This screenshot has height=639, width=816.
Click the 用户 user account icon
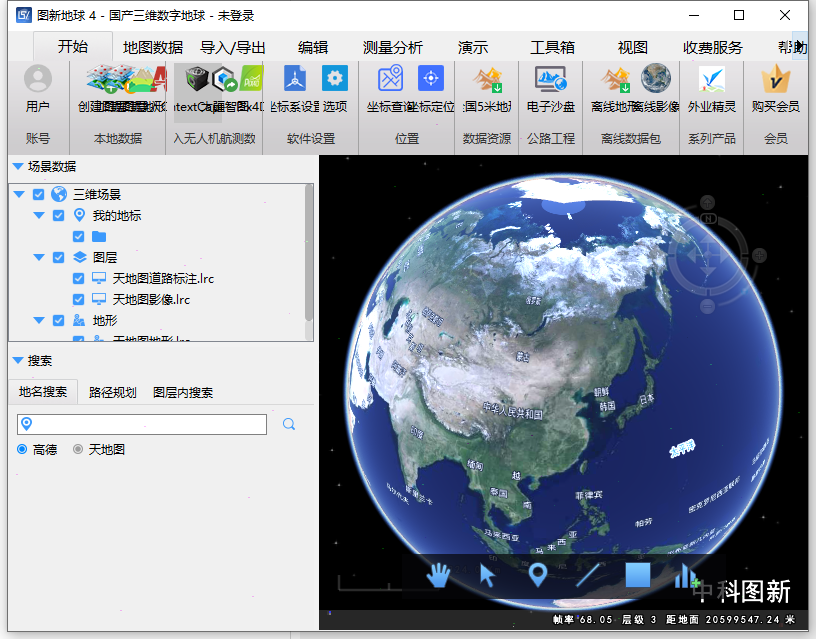click(38, 79)
